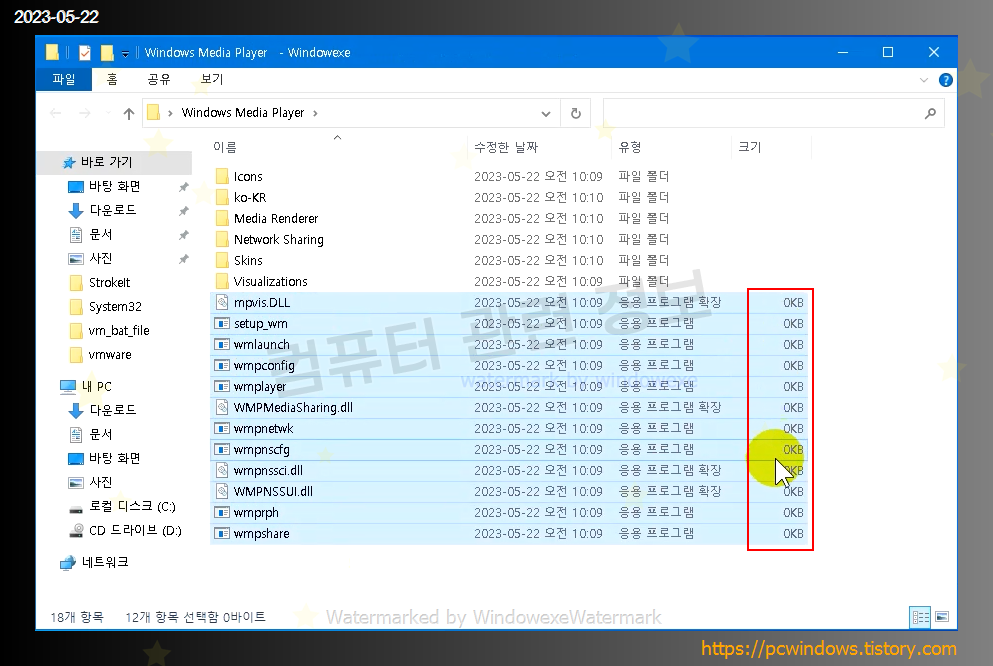
Task: Select the Media Renderer folder
Action: [275, 218]
